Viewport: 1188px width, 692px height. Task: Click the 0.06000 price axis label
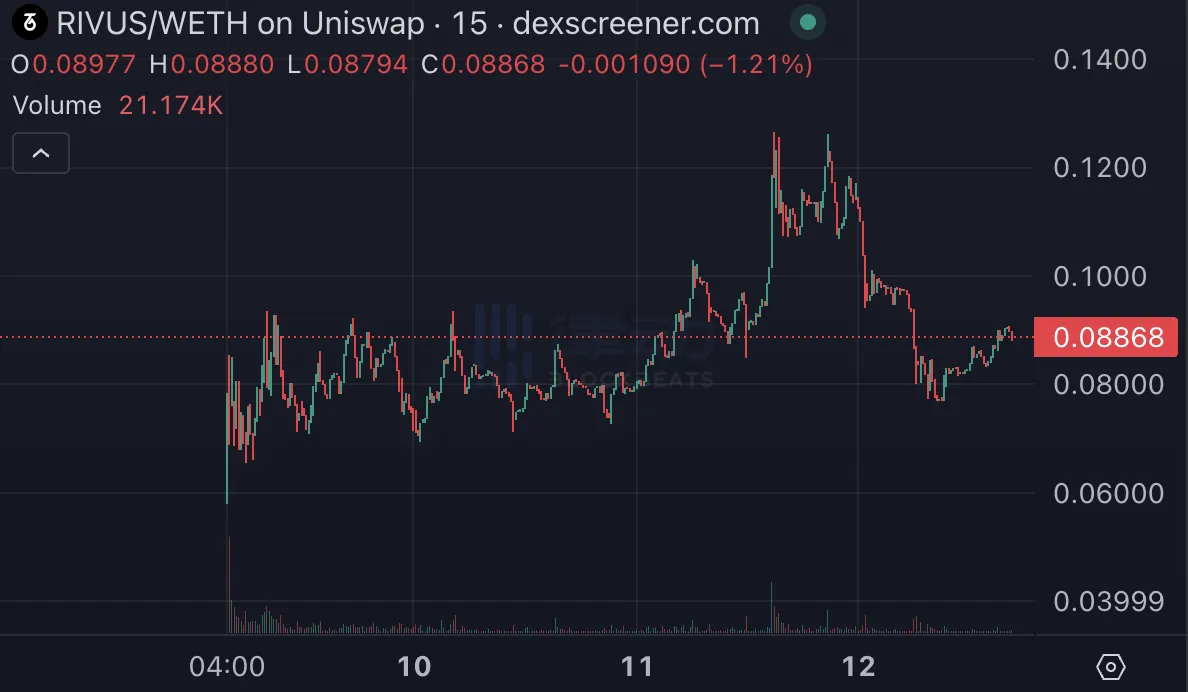click(x=1108, y=493)
